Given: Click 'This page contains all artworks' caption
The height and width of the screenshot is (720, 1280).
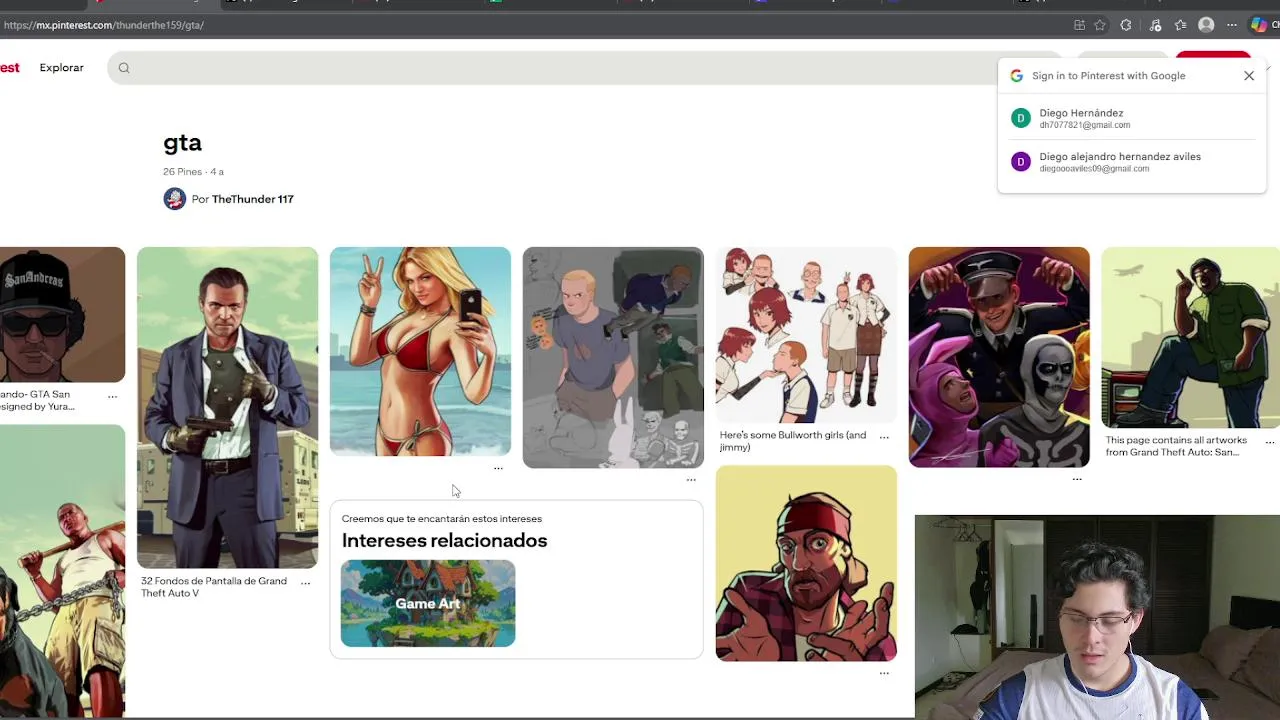Looking at the screenshot, I should pyautogui.click(x=1176, y=446).
